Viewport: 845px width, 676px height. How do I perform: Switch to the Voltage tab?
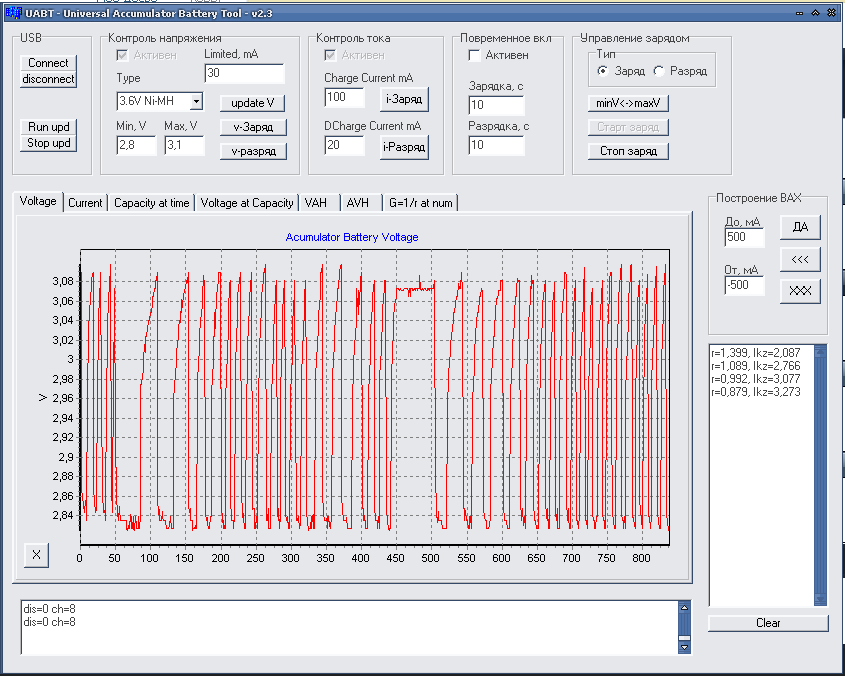38,201
